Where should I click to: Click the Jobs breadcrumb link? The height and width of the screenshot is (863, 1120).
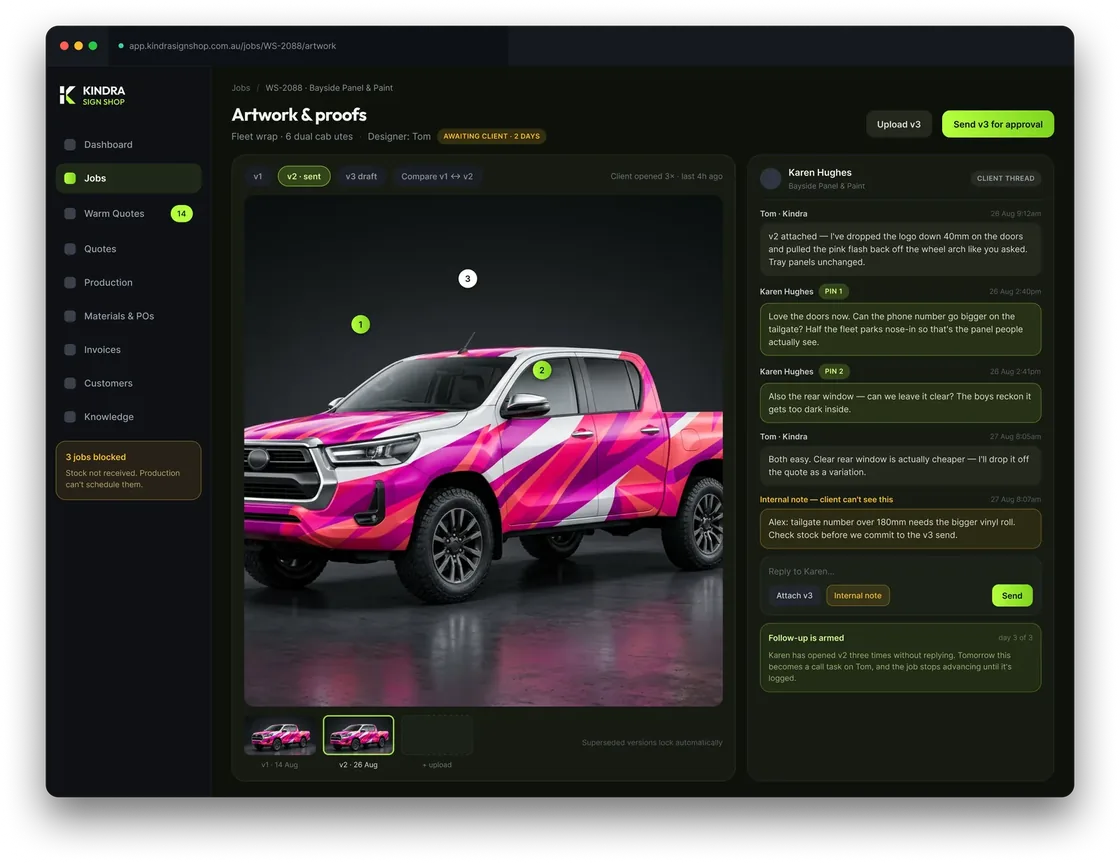tap(241, 88)
